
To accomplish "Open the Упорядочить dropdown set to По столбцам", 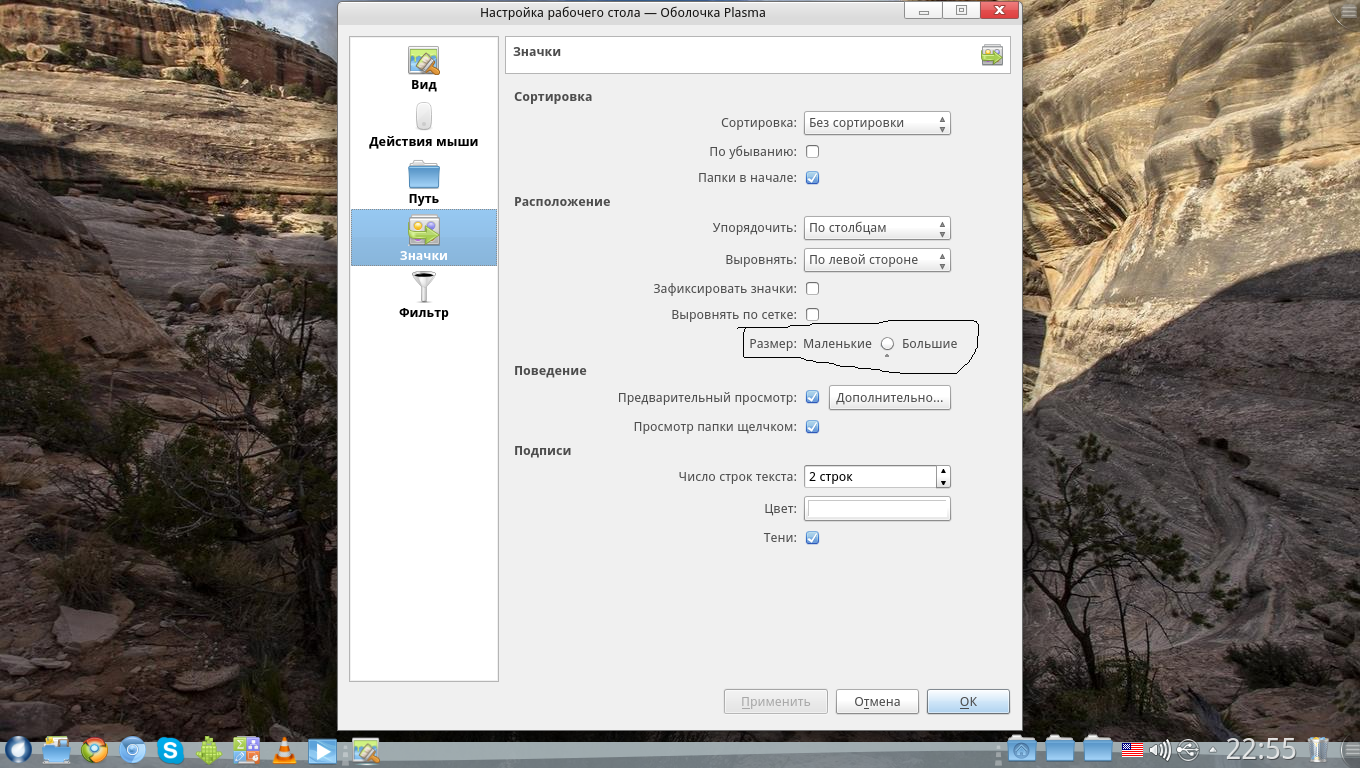I will 877,228.
